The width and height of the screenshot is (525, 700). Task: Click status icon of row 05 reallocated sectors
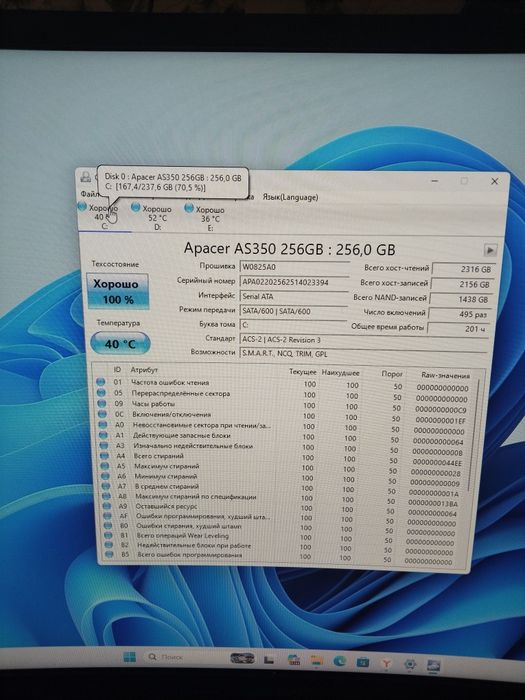(101, 392)
